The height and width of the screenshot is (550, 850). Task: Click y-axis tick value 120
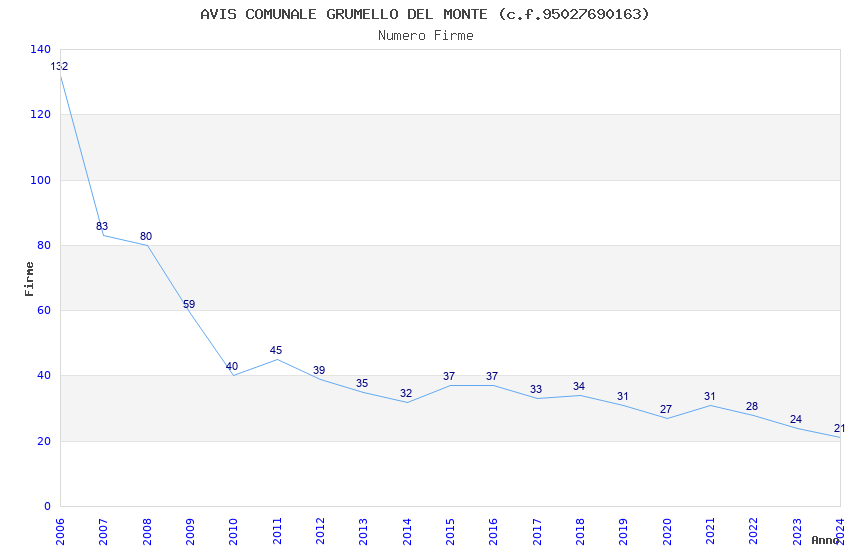41,114
